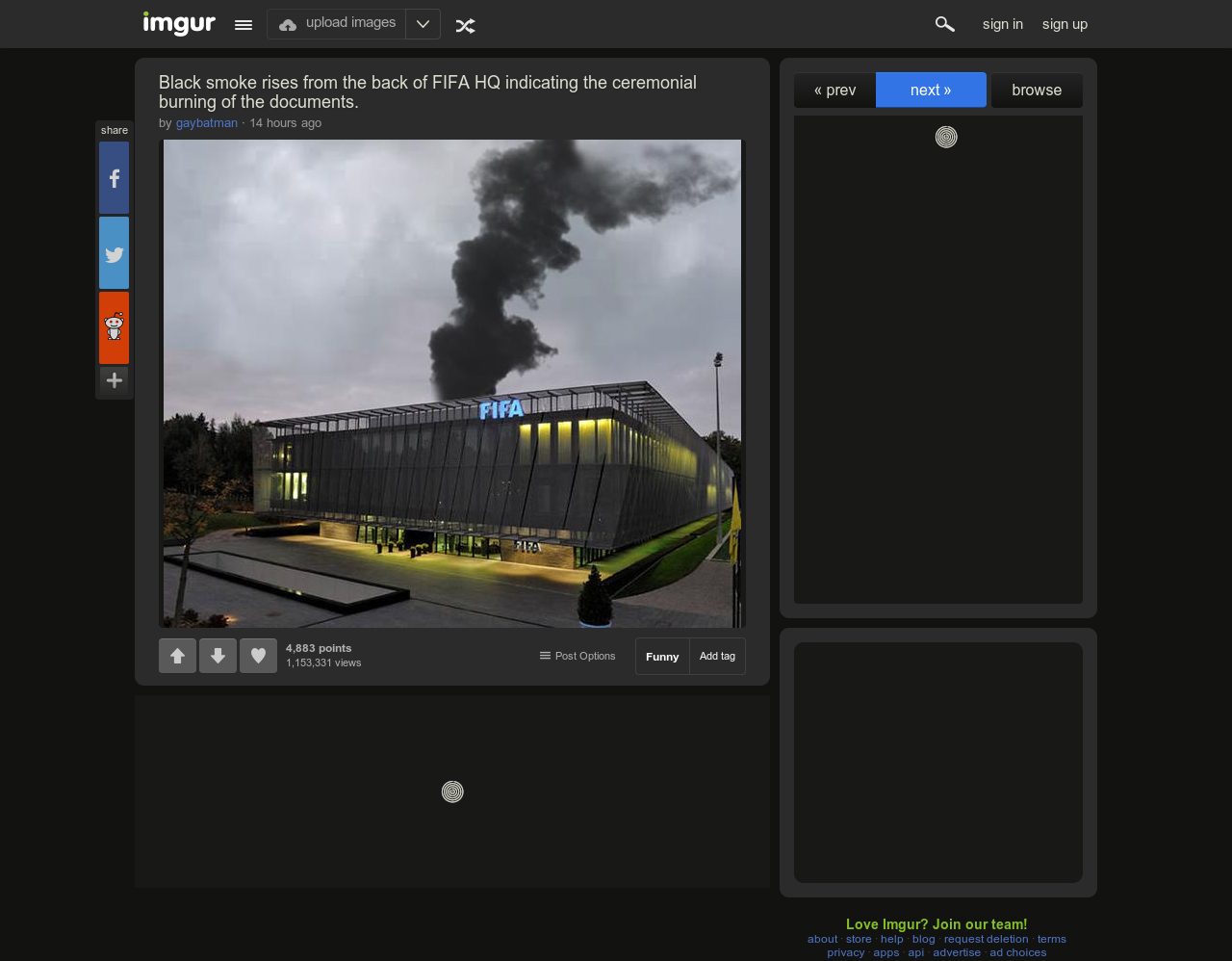
Task: View the FIFA HQ smoke image
Action: (452, 383)
